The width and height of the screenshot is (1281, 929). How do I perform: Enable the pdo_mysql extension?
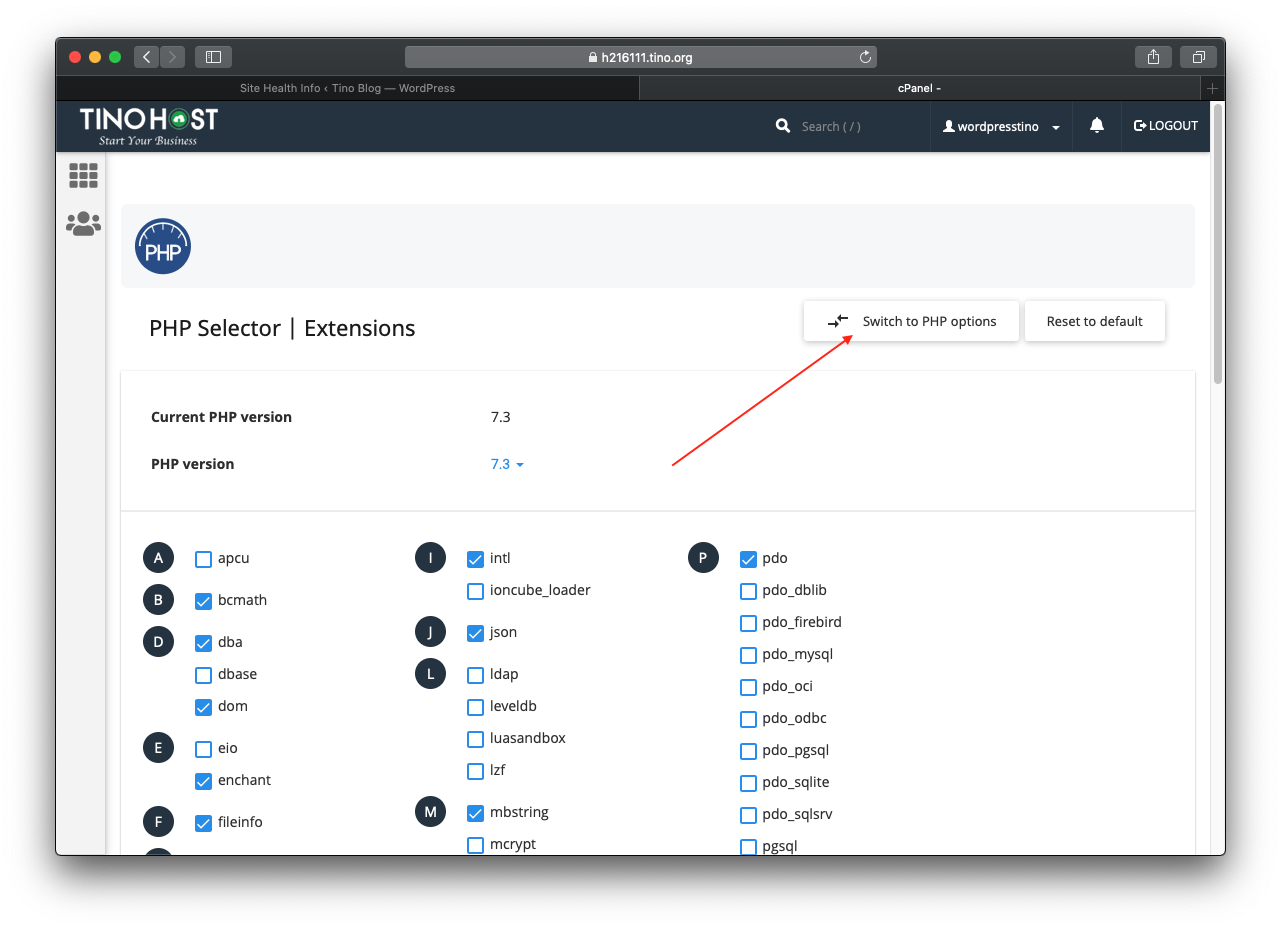tap(748, 655)
